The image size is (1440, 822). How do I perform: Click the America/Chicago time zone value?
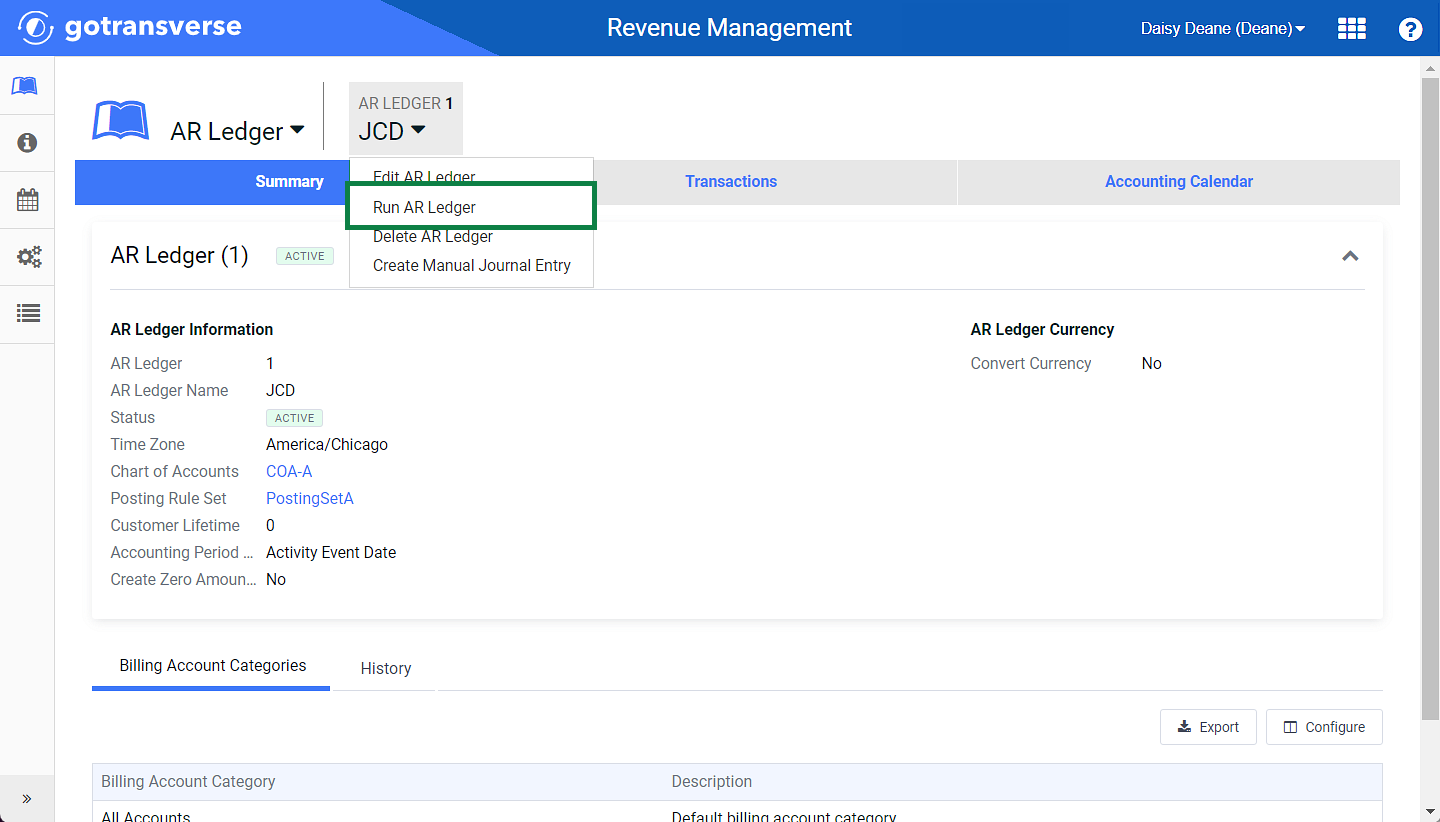click(327, 444)
